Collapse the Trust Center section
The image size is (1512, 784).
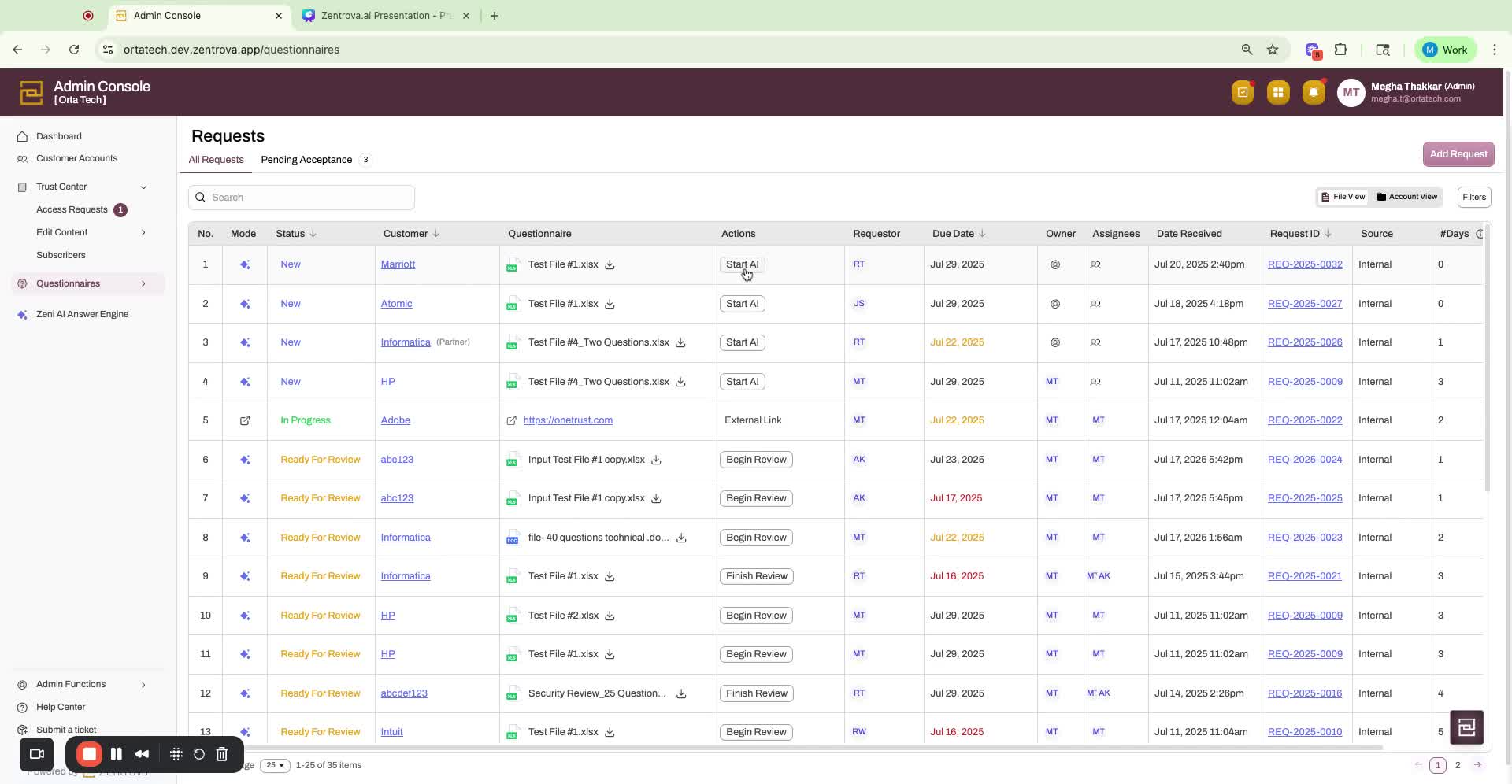click(143, 187)
